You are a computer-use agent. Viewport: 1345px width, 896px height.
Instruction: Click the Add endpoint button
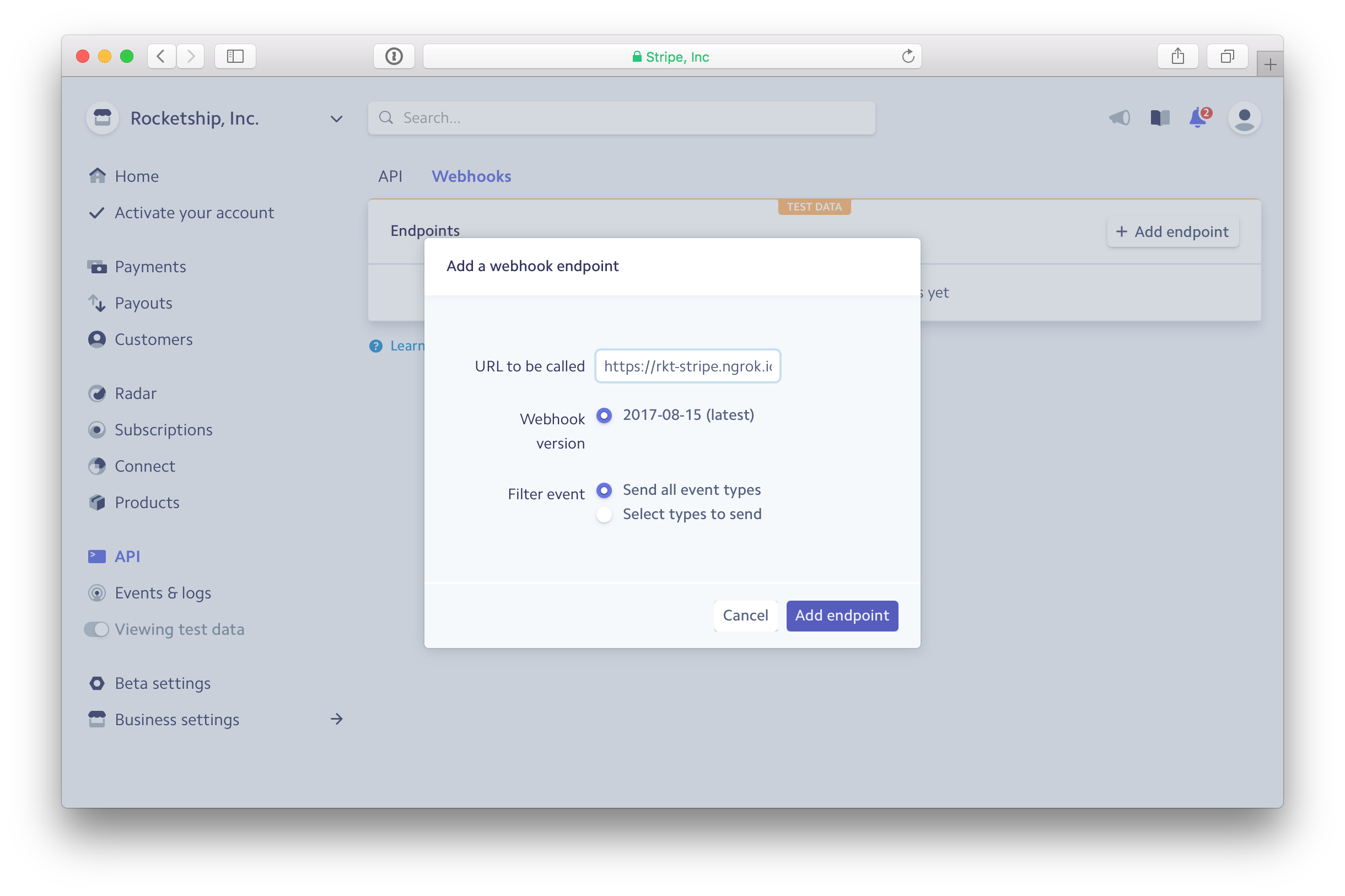click(842, 615)
